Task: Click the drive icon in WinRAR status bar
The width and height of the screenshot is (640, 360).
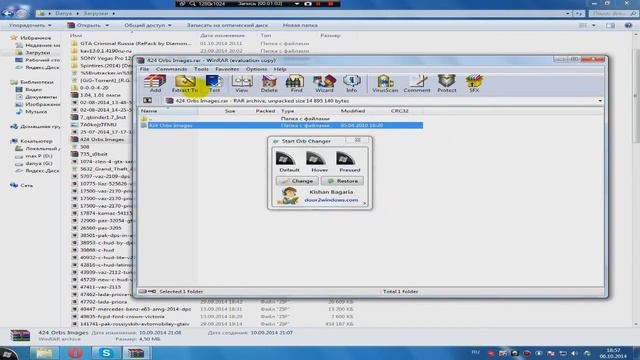Action: point(142,291)
